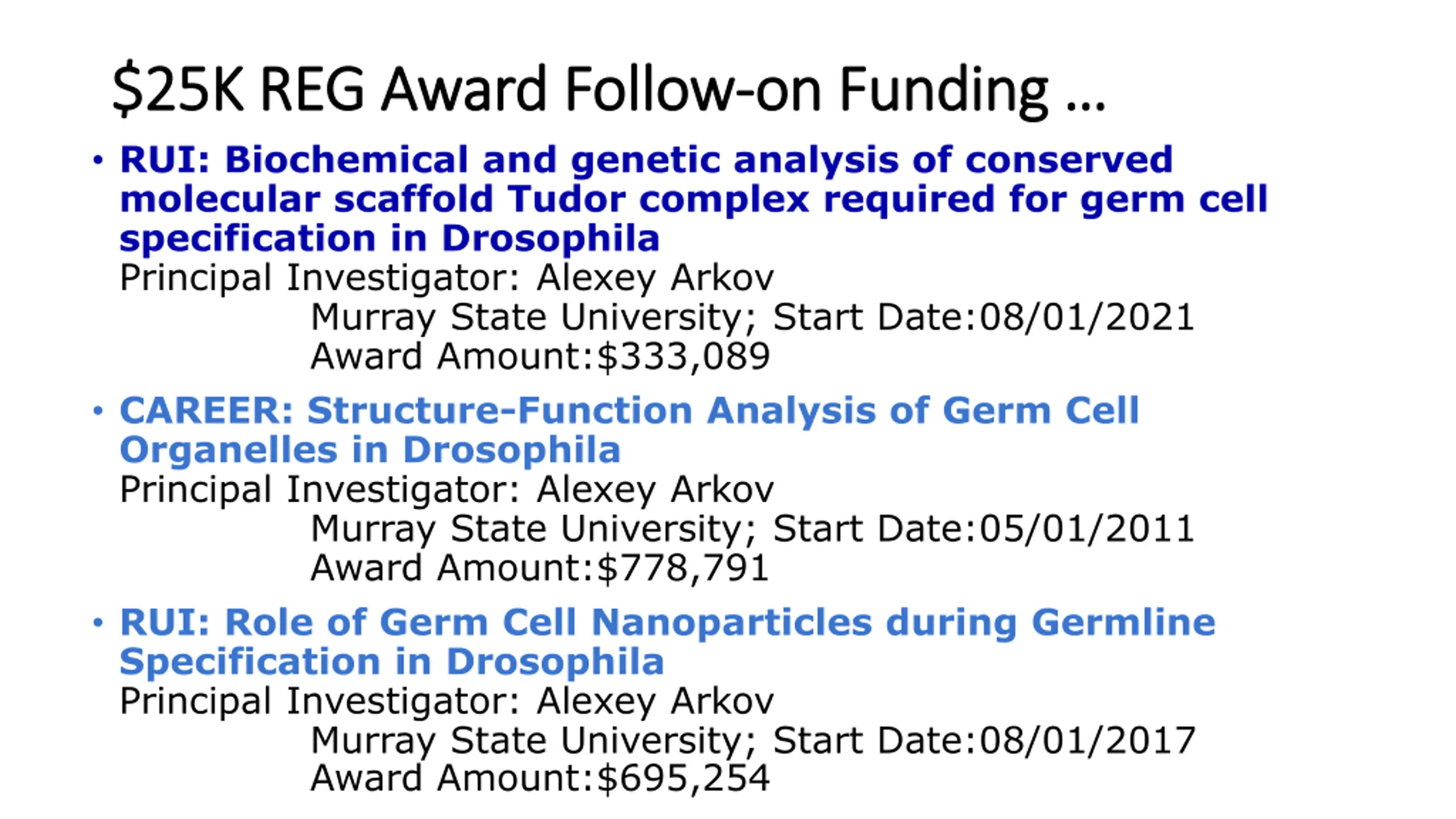Click the slide title '$25K REG Award Follow-on Funding'
This screenshot has height=819, width=1456.
tap(609, 89)
